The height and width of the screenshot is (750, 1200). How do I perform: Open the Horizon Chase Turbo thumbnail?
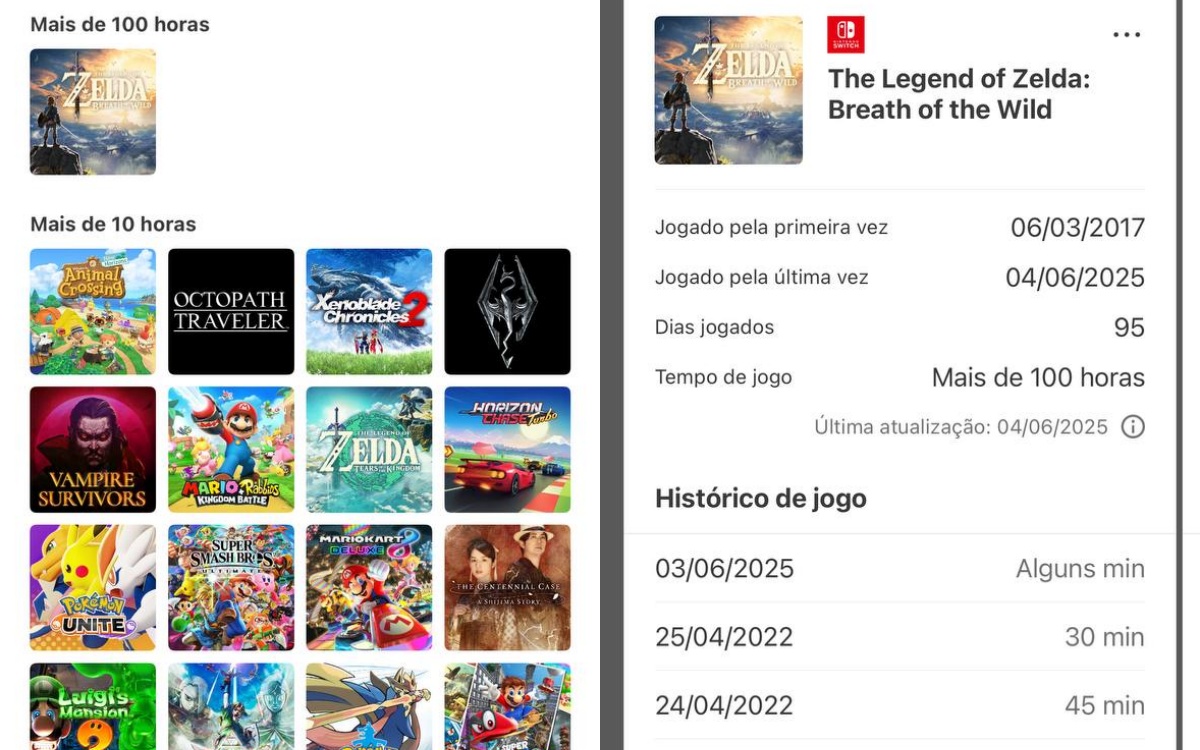click(507, 449)
